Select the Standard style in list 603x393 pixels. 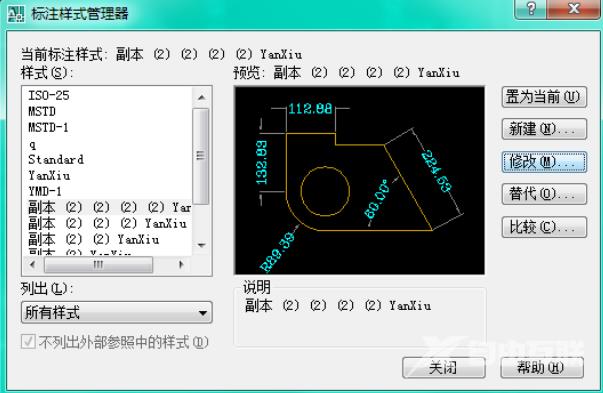56,159
